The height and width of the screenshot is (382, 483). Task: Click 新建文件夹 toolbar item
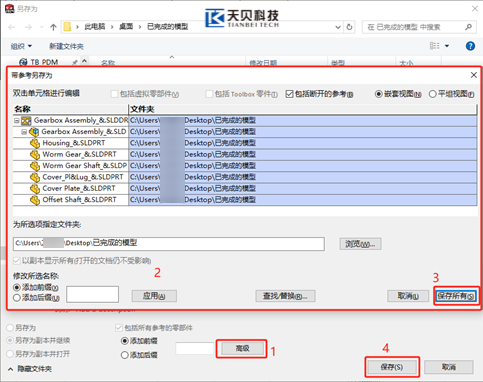tap(66, 46)
